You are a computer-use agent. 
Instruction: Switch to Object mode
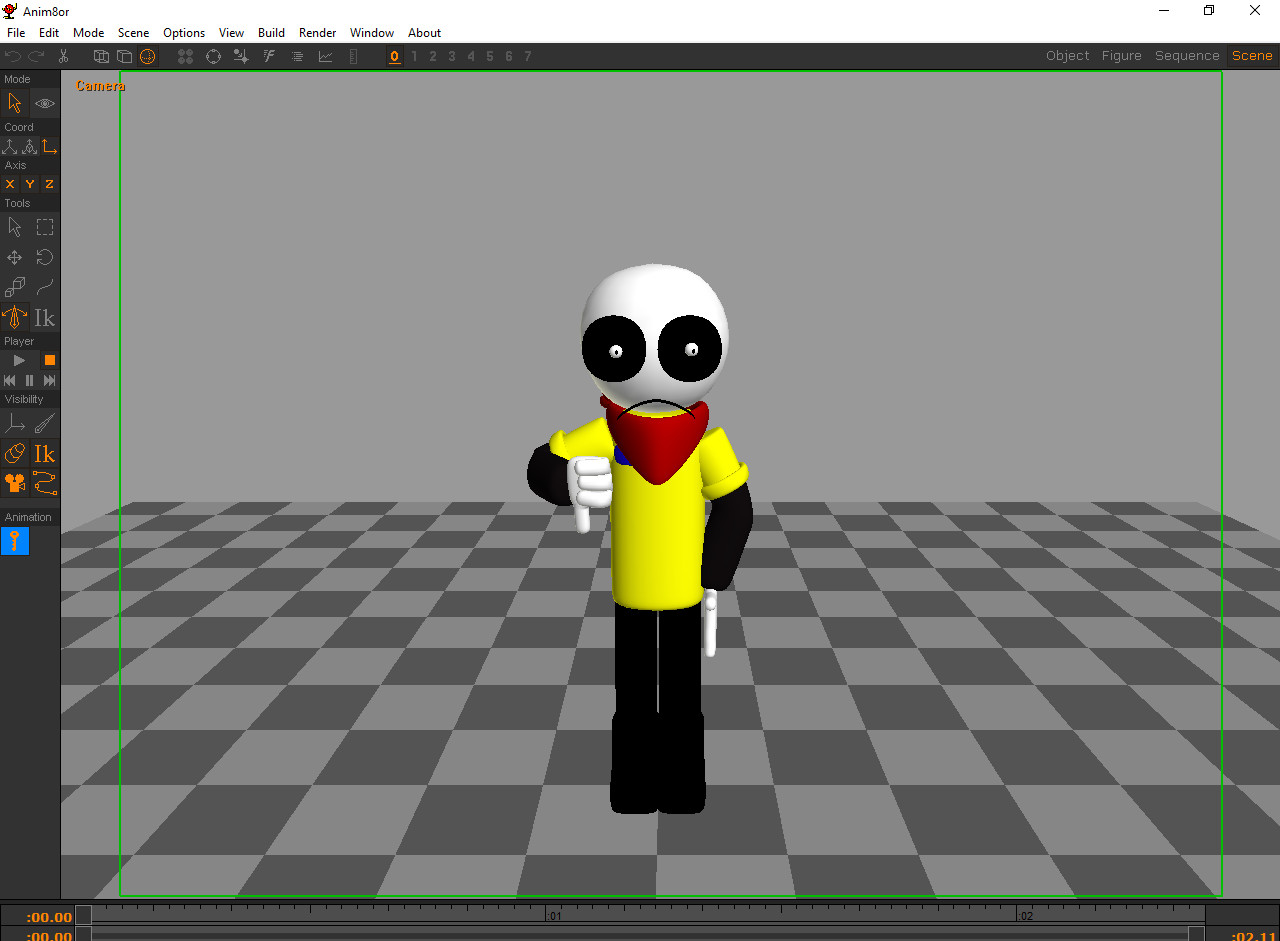click(1067, 55)
